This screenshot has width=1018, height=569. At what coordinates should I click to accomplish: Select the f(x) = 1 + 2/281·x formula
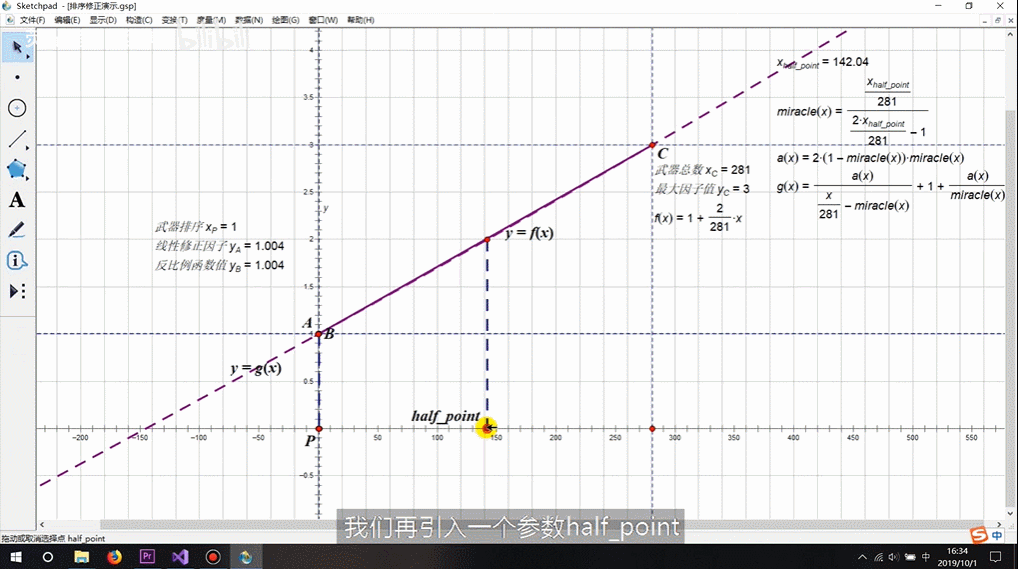(x=698, y=218)
